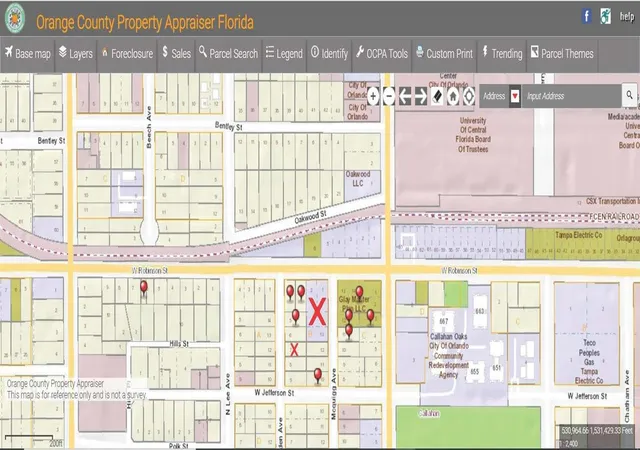This screenshot has width=640, height=450.
Task: Open the Sales menu
Action: pyautogui.click(x=177, y=53)
